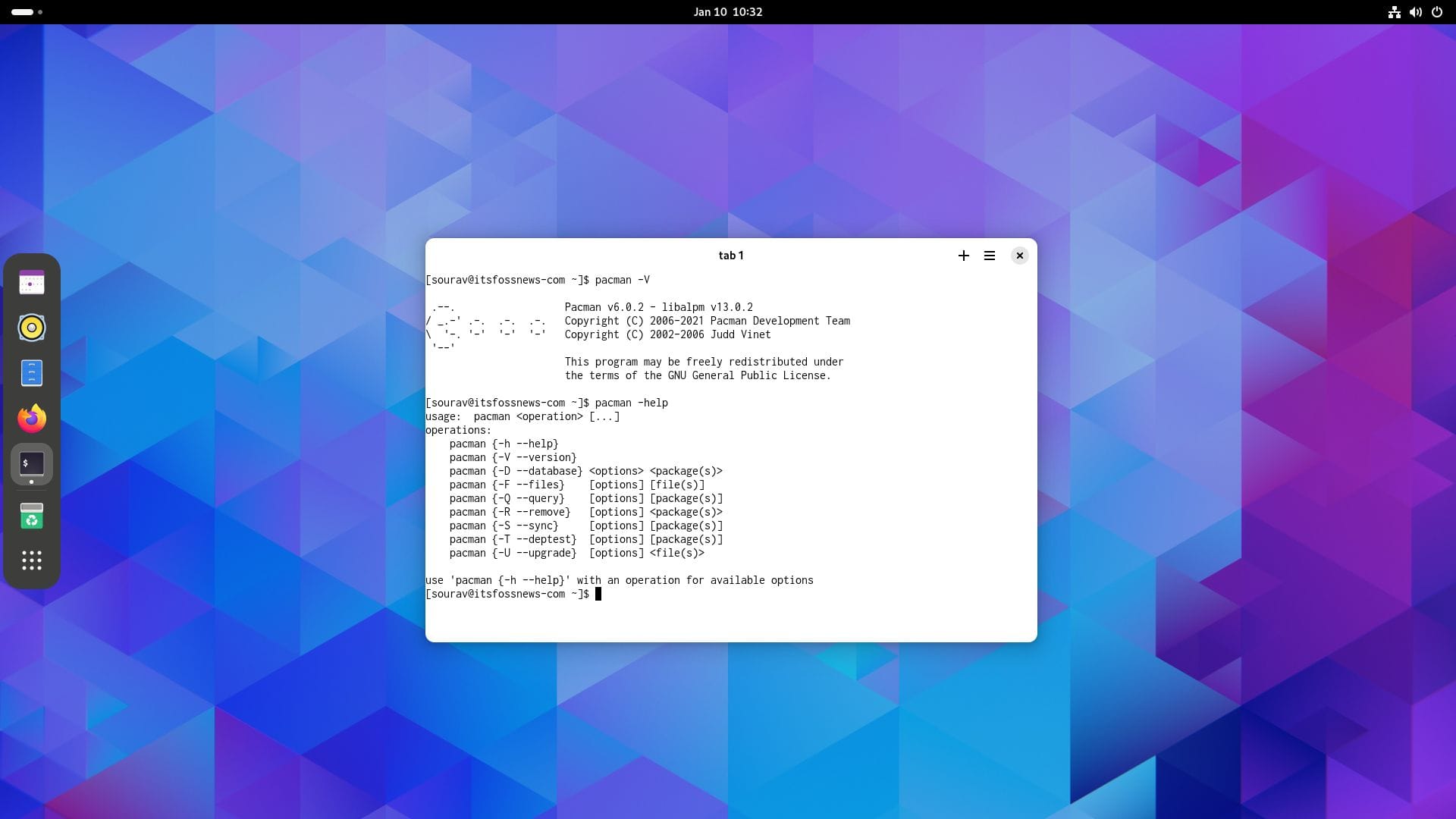Select the "tab 1" terminal tab
The image size is (1456, 819).
click(730, 256)
